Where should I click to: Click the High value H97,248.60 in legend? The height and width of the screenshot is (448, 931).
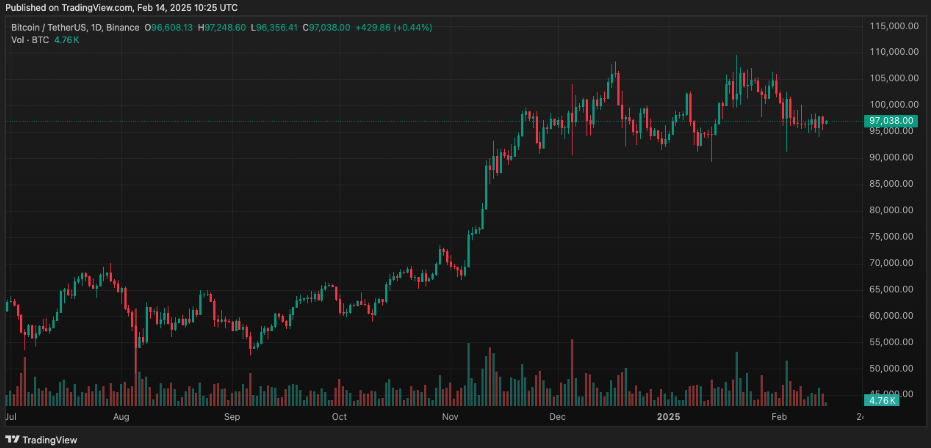pyautogui.click(x=223, y=27)
